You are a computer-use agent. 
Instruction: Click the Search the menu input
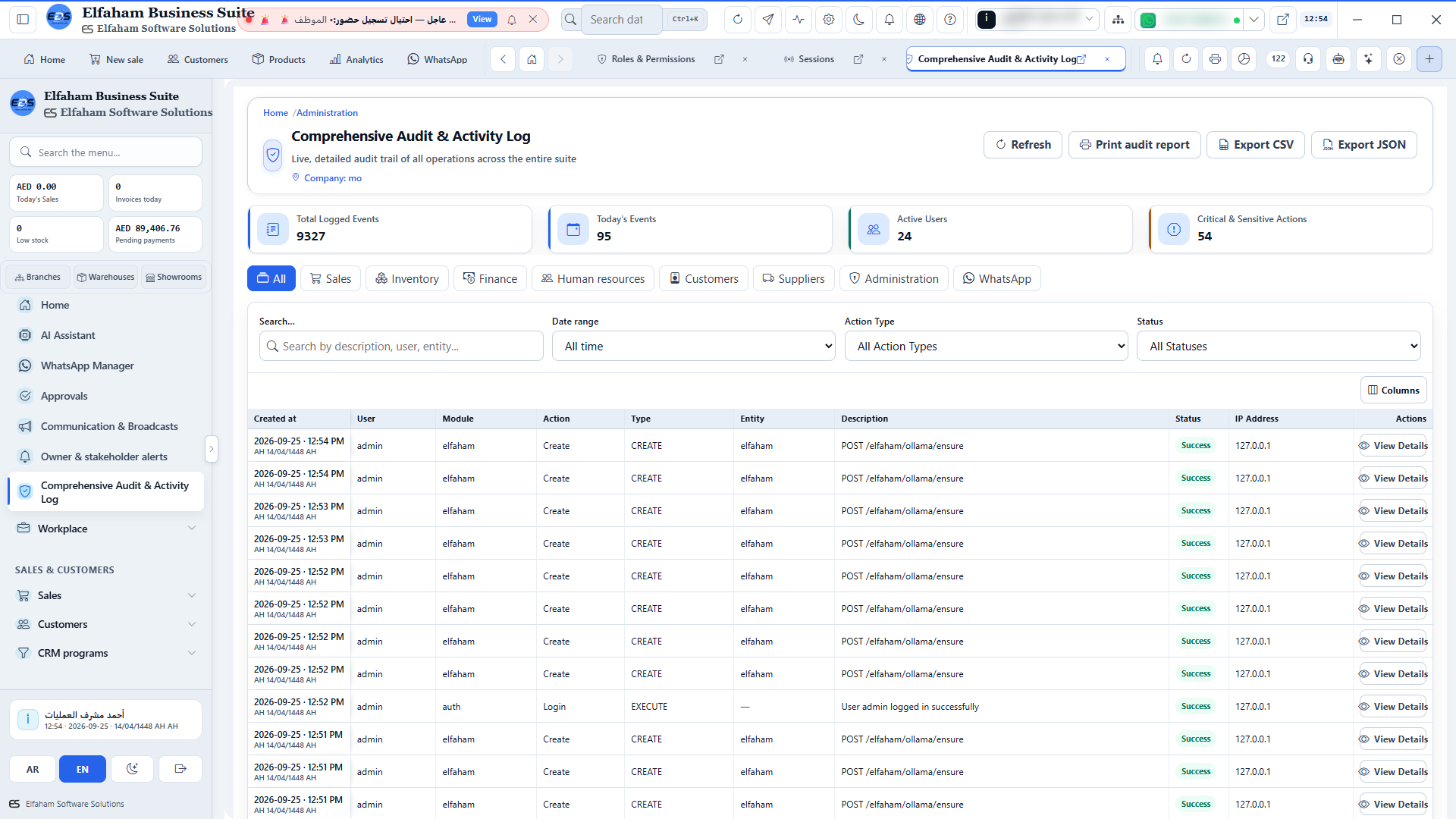(x=105, y=152)
